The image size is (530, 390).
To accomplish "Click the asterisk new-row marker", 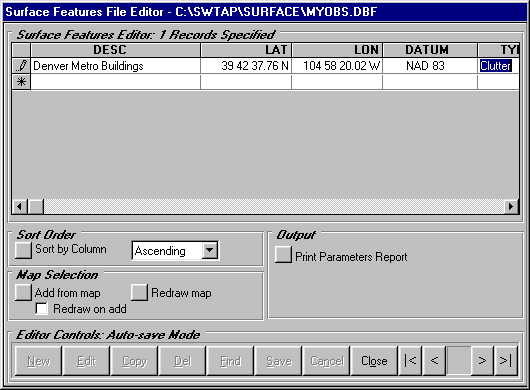I will (21, 82).
